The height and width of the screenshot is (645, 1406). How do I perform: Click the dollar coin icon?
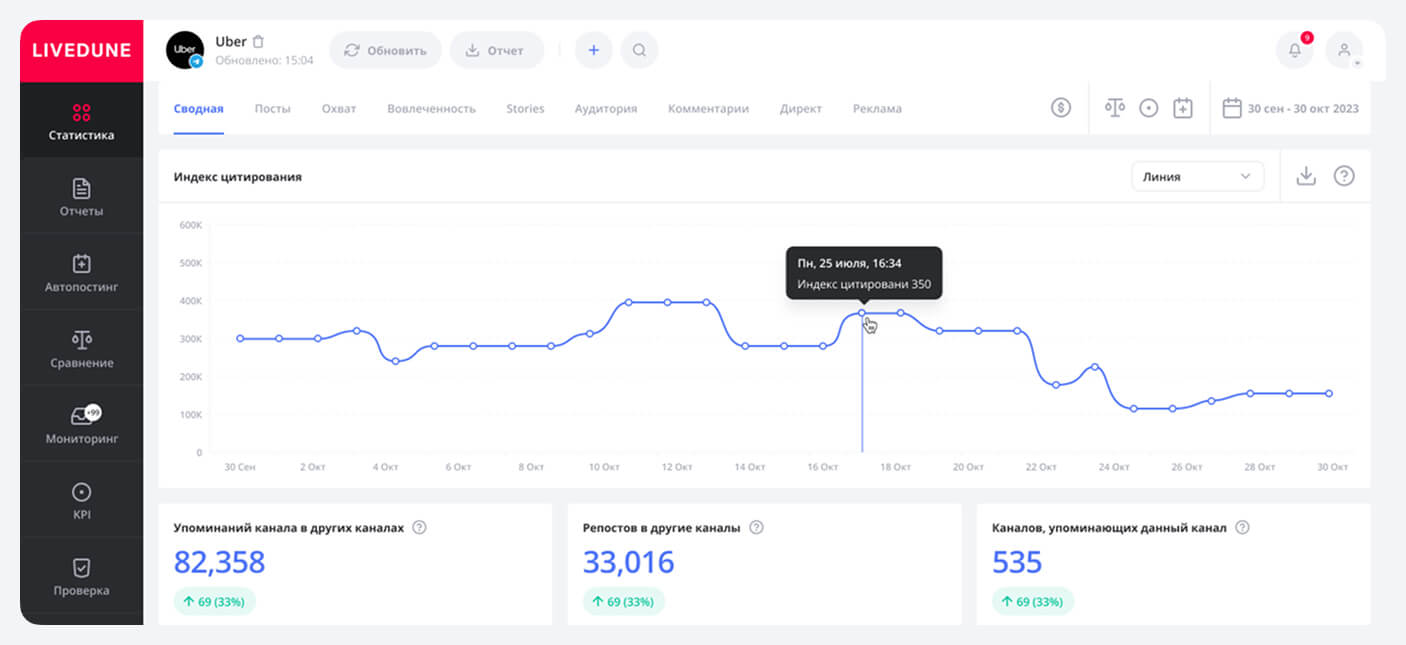click(1061, 108)
